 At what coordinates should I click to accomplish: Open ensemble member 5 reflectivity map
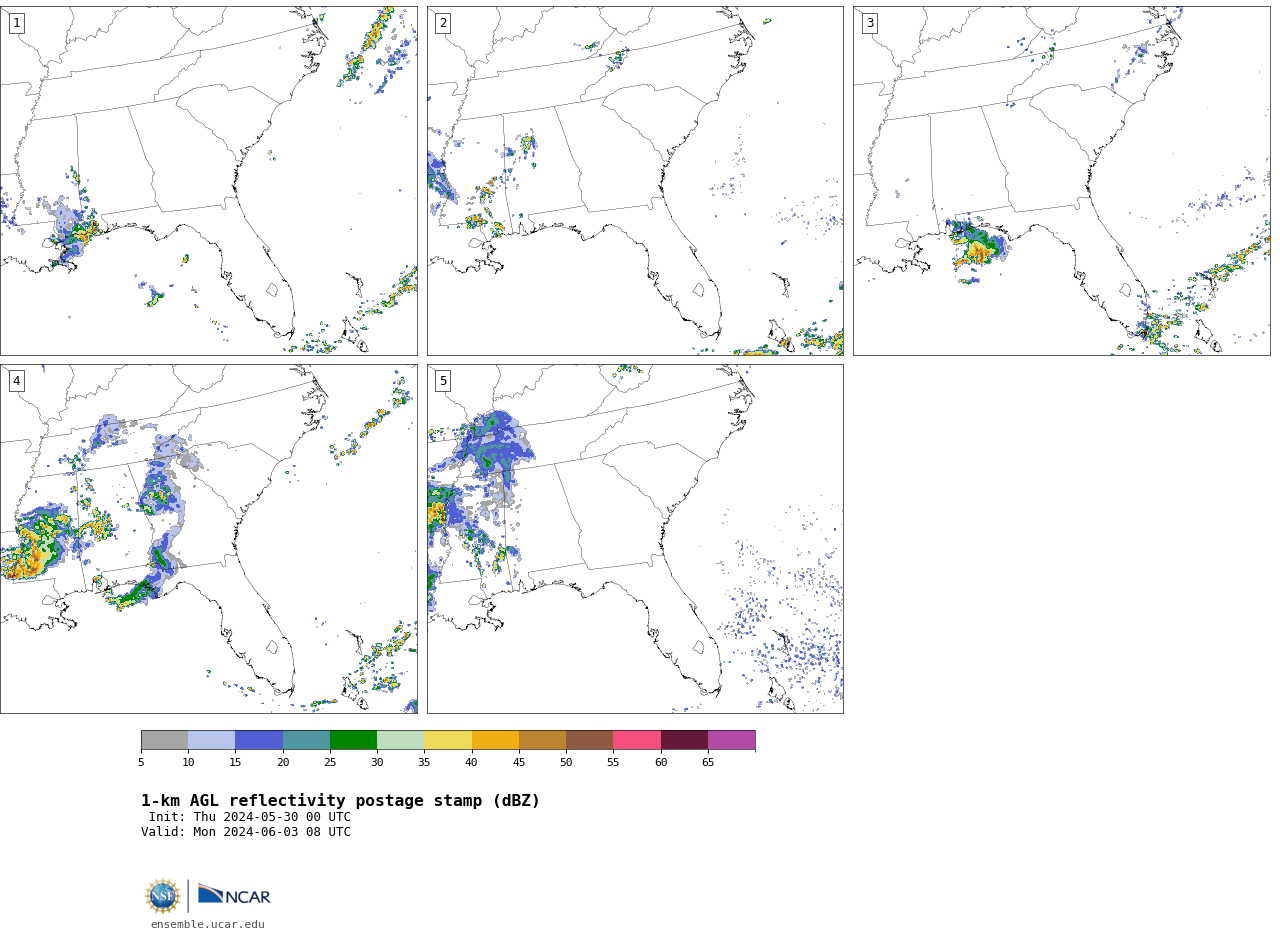pos(635,539)
